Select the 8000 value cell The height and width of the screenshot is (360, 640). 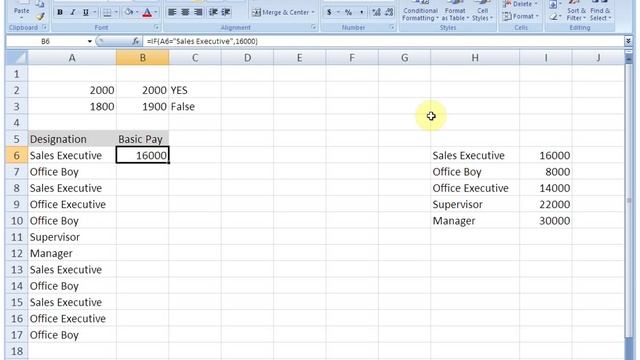[546, 172]
